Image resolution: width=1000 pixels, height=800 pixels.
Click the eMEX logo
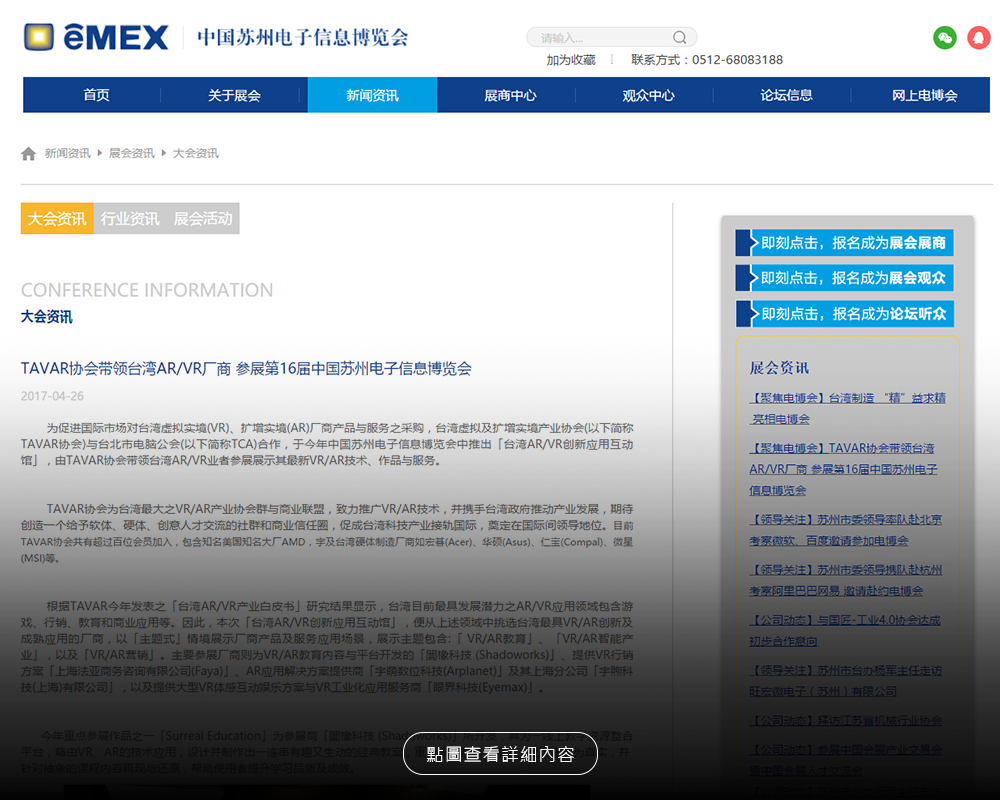pyautogui.click(x=97, y=38)
